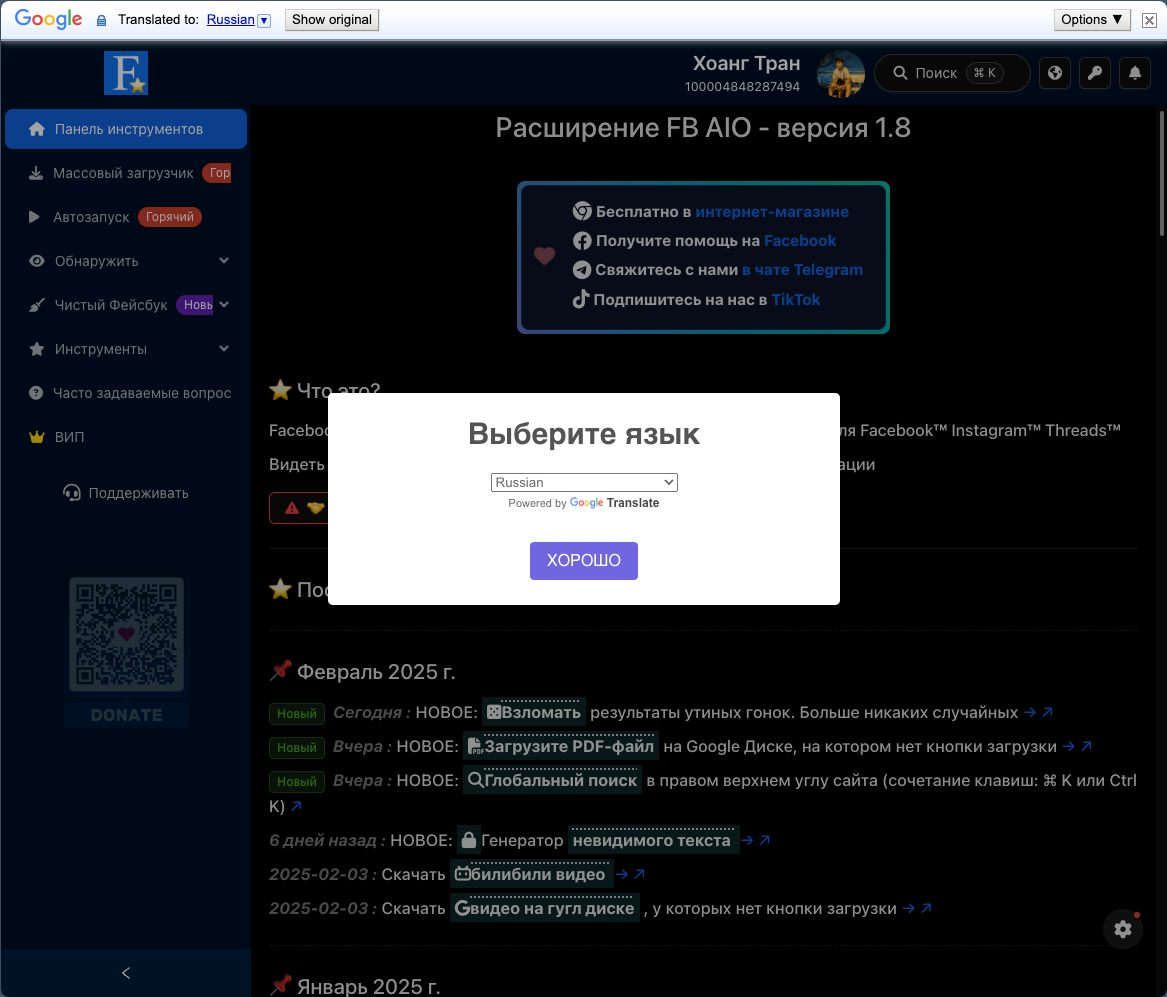The height and width of the screenshot is (997, 1167).
Task: Open the Options dropdown in translate bar
Action: tap(1092, 19)
